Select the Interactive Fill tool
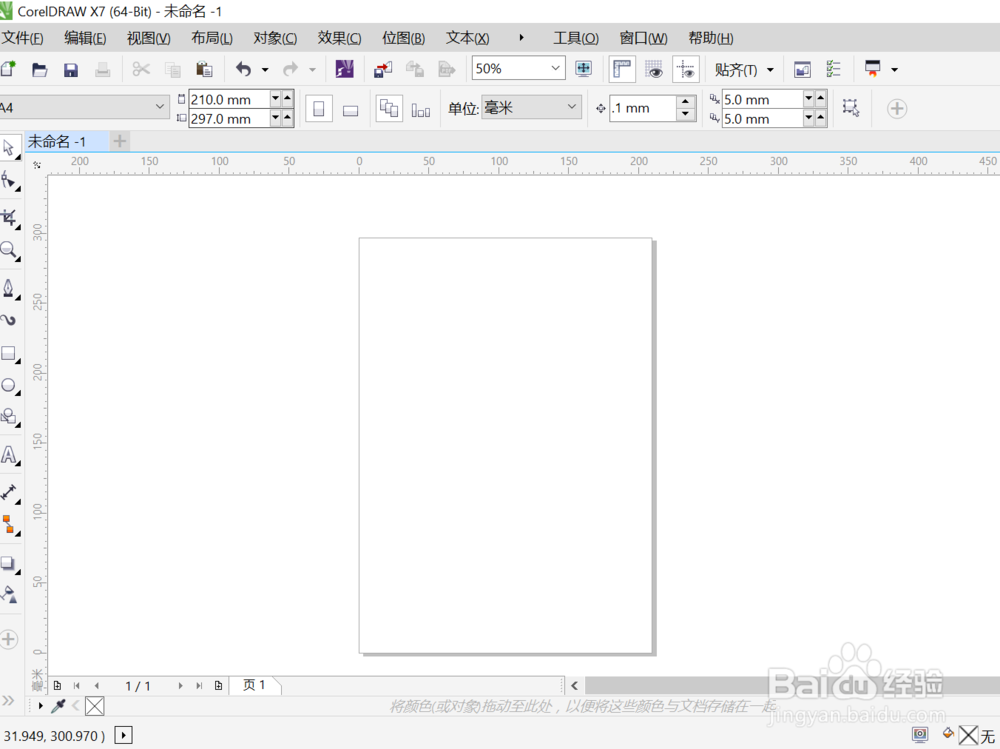 point(8,595)
